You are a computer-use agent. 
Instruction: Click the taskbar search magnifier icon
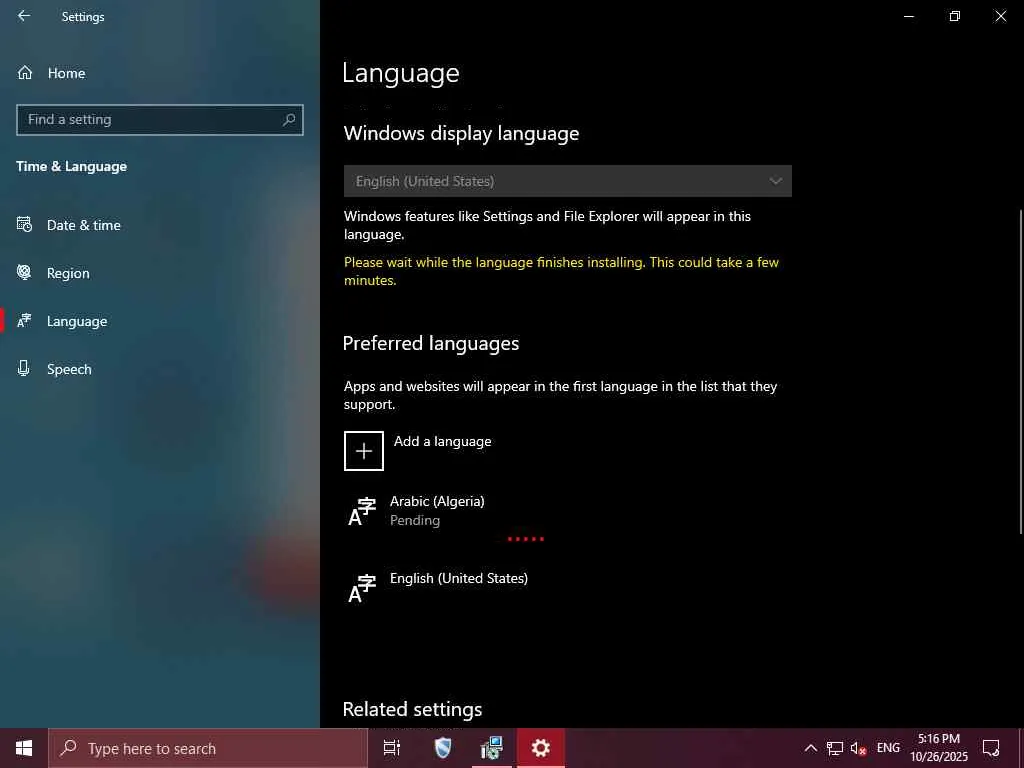point(68,748)
